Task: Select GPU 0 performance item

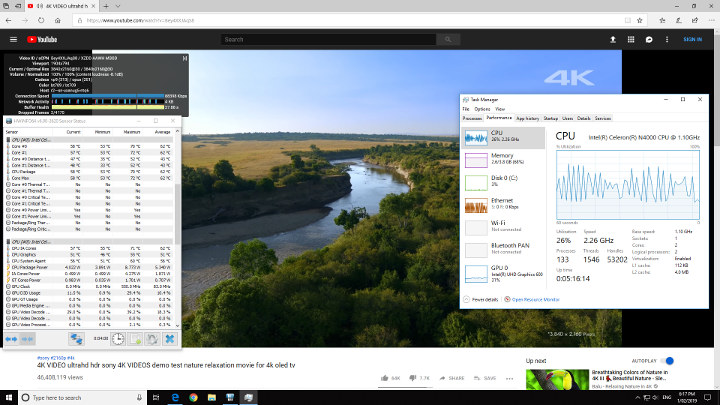Action: (x=503, y=273)
